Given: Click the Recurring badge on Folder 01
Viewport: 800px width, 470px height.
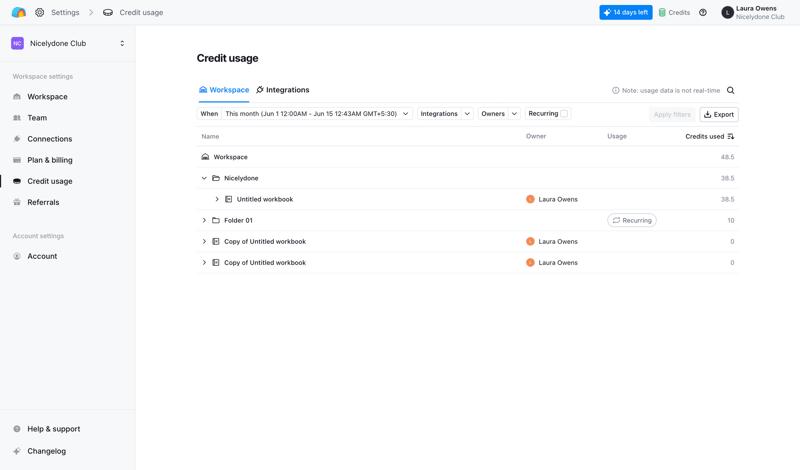Looking at the screenshot, I should pyautogui.click(x=632, y=220).
